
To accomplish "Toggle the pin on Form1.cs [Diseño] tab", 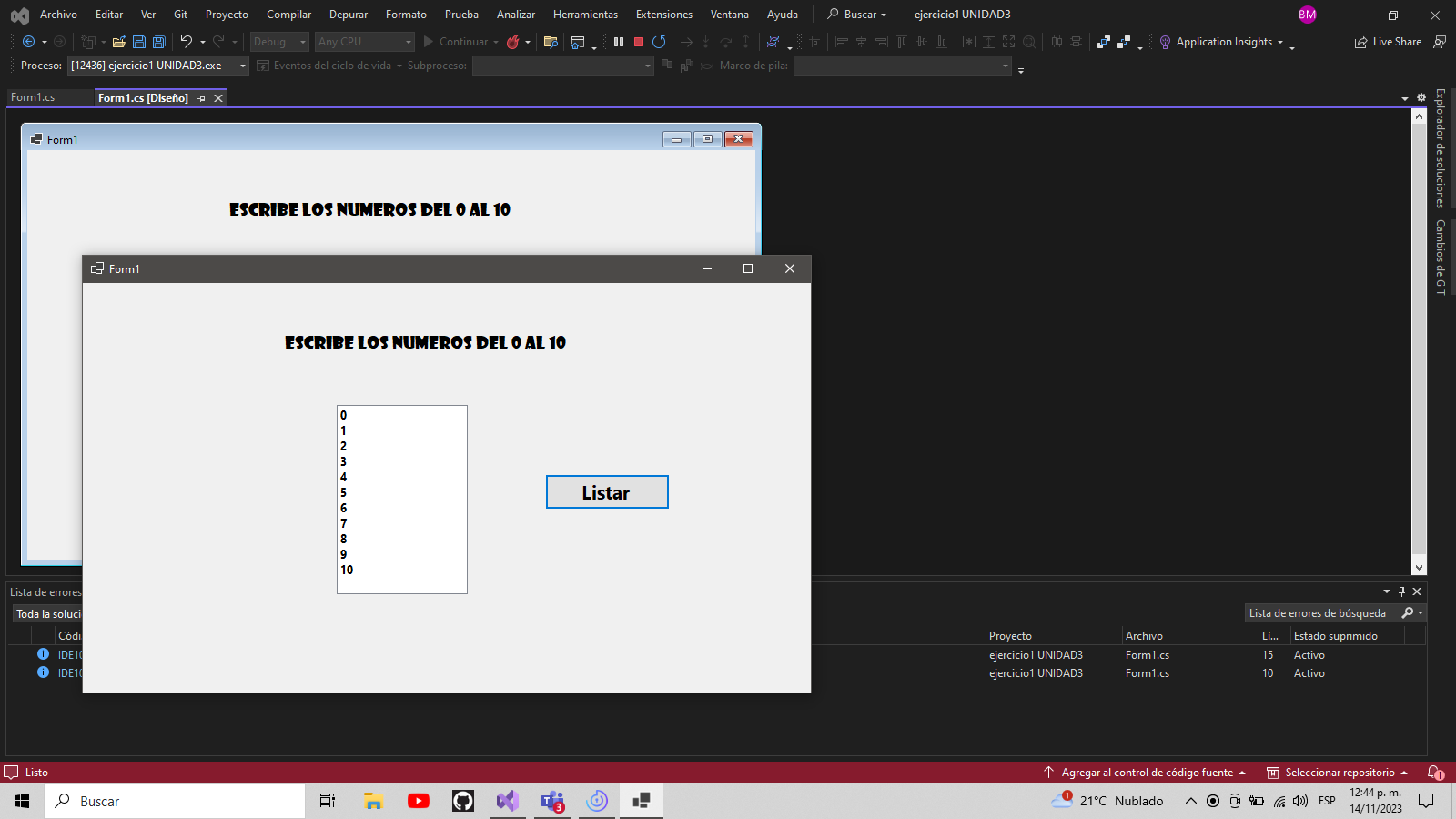I will click(202, 97).
